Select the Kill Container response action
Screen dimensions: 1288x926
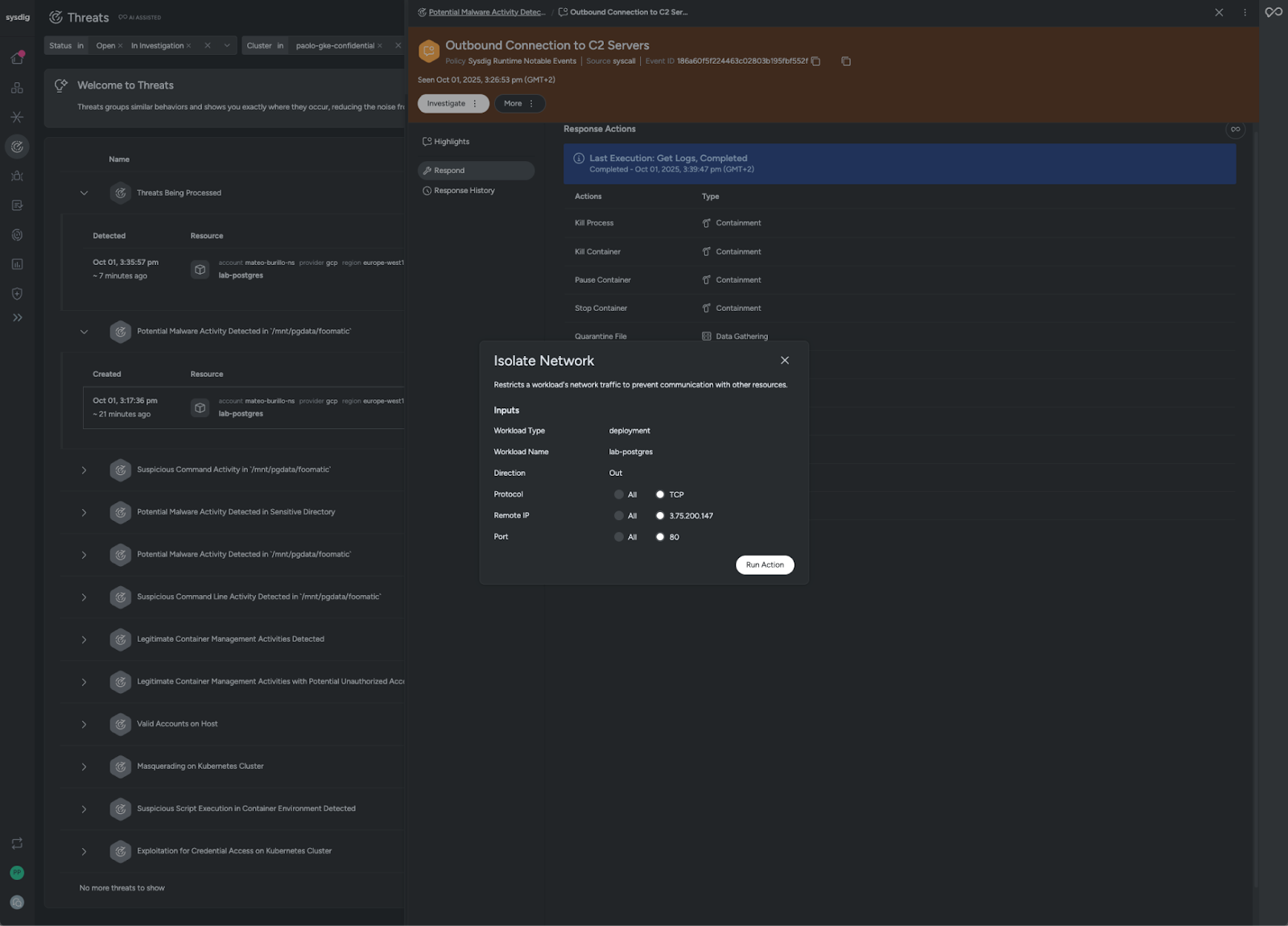point(597,252)
